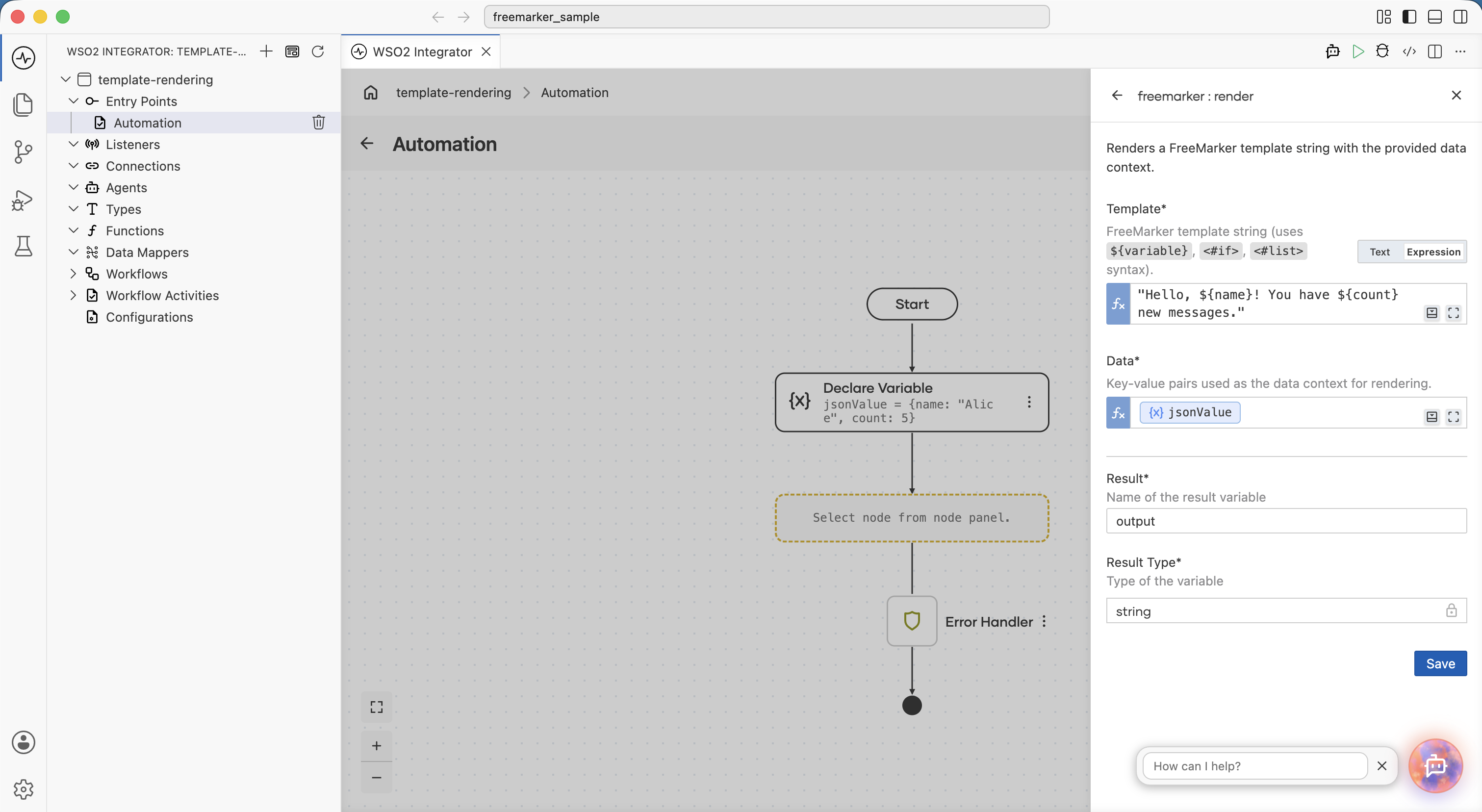Switch Template input to Expression mode
Screen dimensions: 1482x812
(x=1433, y=252)
